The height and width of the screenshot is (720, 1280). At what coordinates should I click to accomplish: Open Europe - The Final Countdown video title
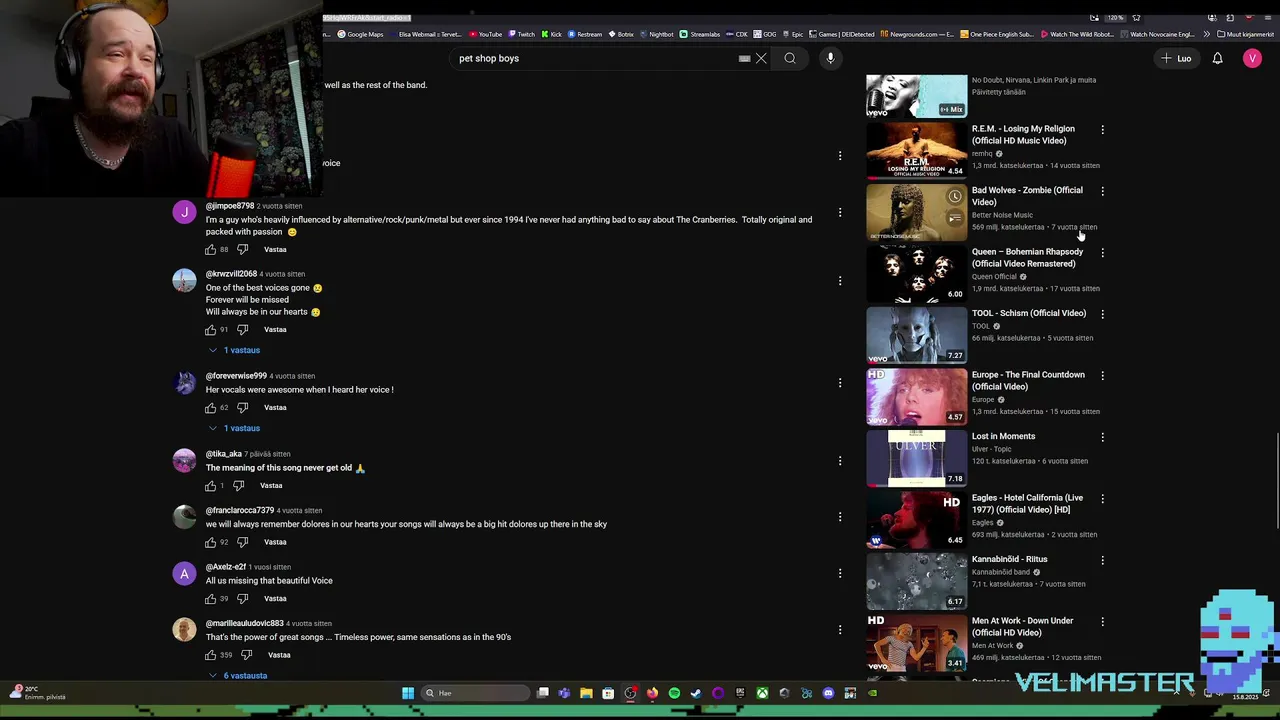pos(1028,381)
